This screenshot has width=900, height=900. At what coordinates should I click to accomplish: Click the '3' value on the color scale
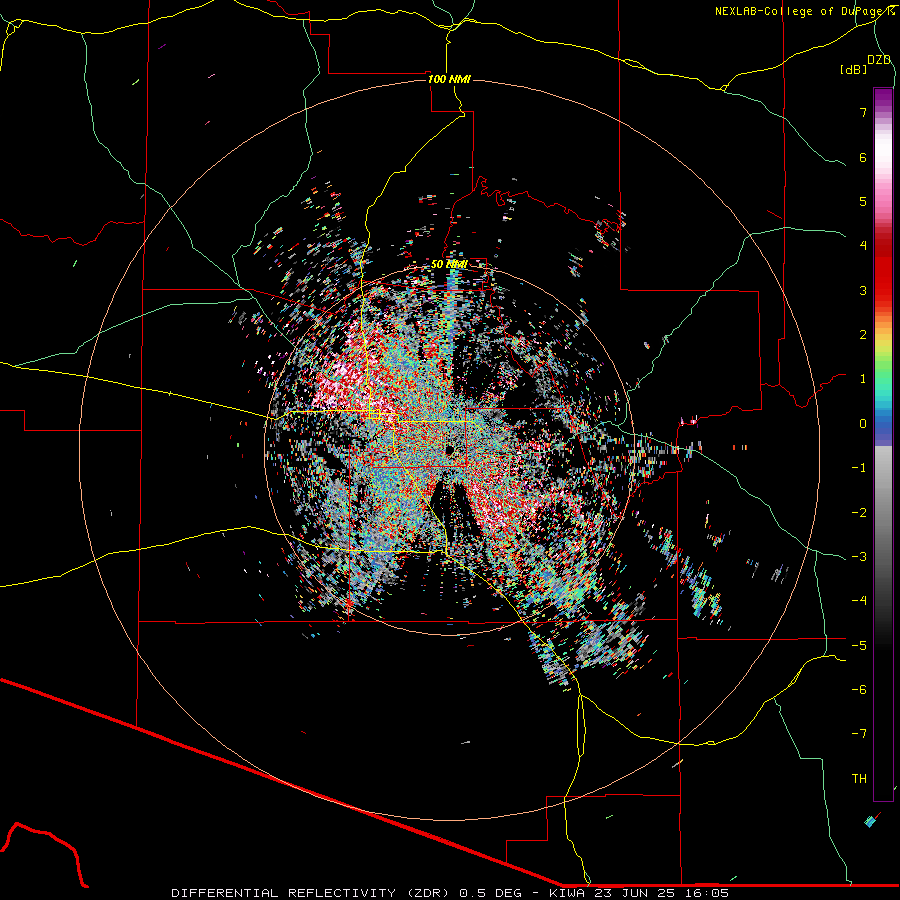pyautogui.click(x=863, y=290)
